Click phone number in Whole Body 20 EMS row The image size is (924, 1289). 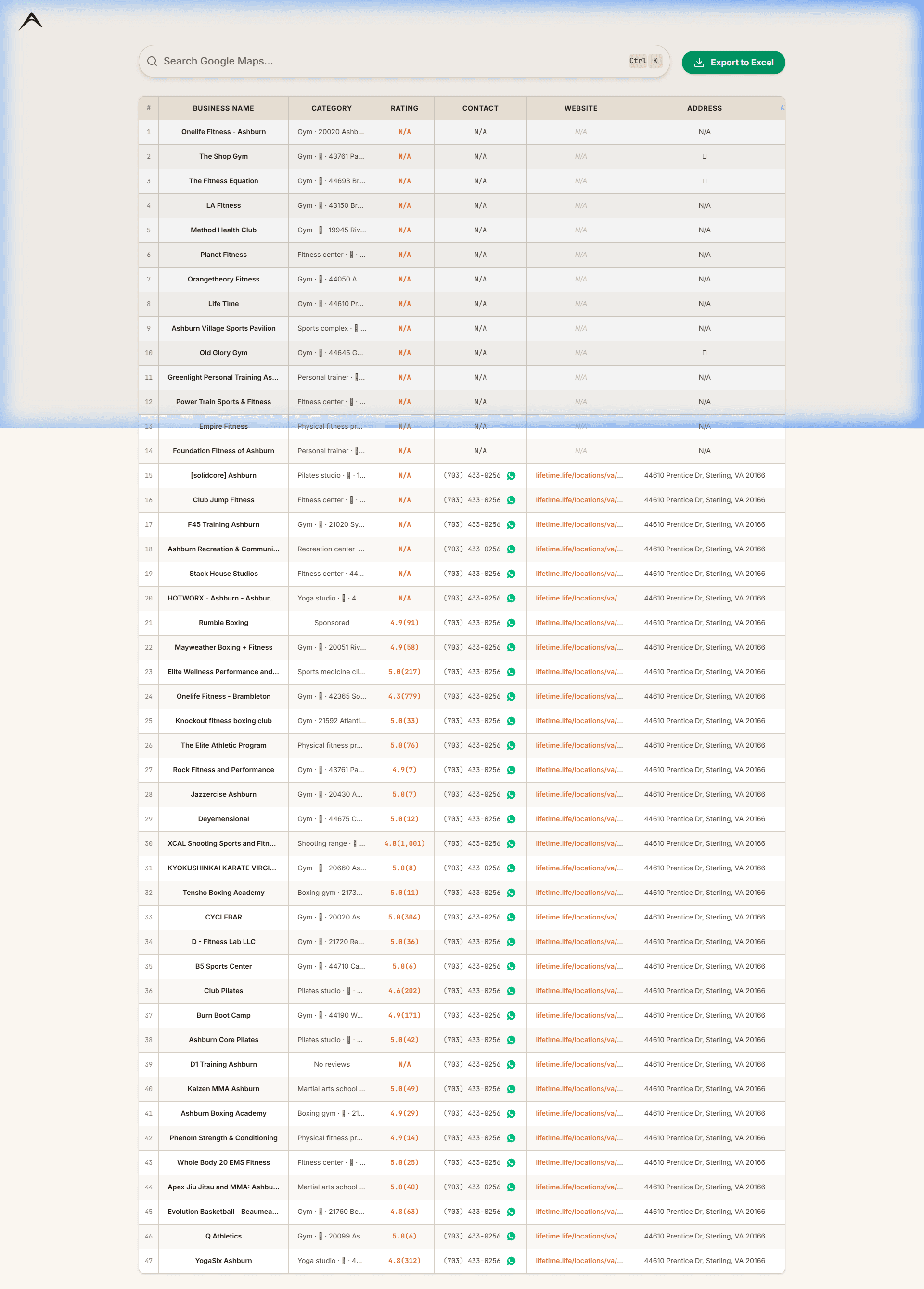[472, 1163]
